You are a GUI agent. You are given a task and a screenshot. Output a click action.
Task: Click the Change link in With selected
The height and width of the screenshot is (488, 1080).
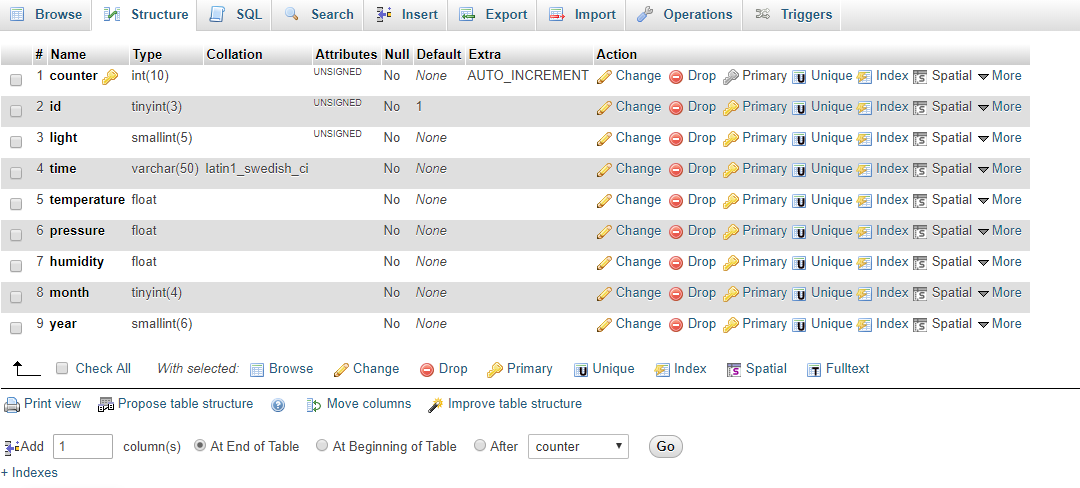pos(376,368)
